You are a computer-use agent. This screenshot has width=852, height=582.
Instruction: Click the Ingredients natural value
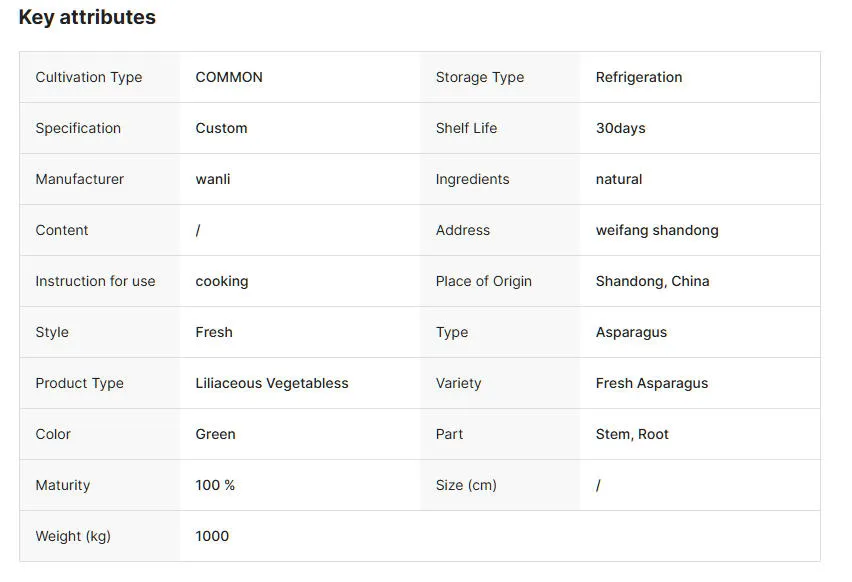pos(619,179)
